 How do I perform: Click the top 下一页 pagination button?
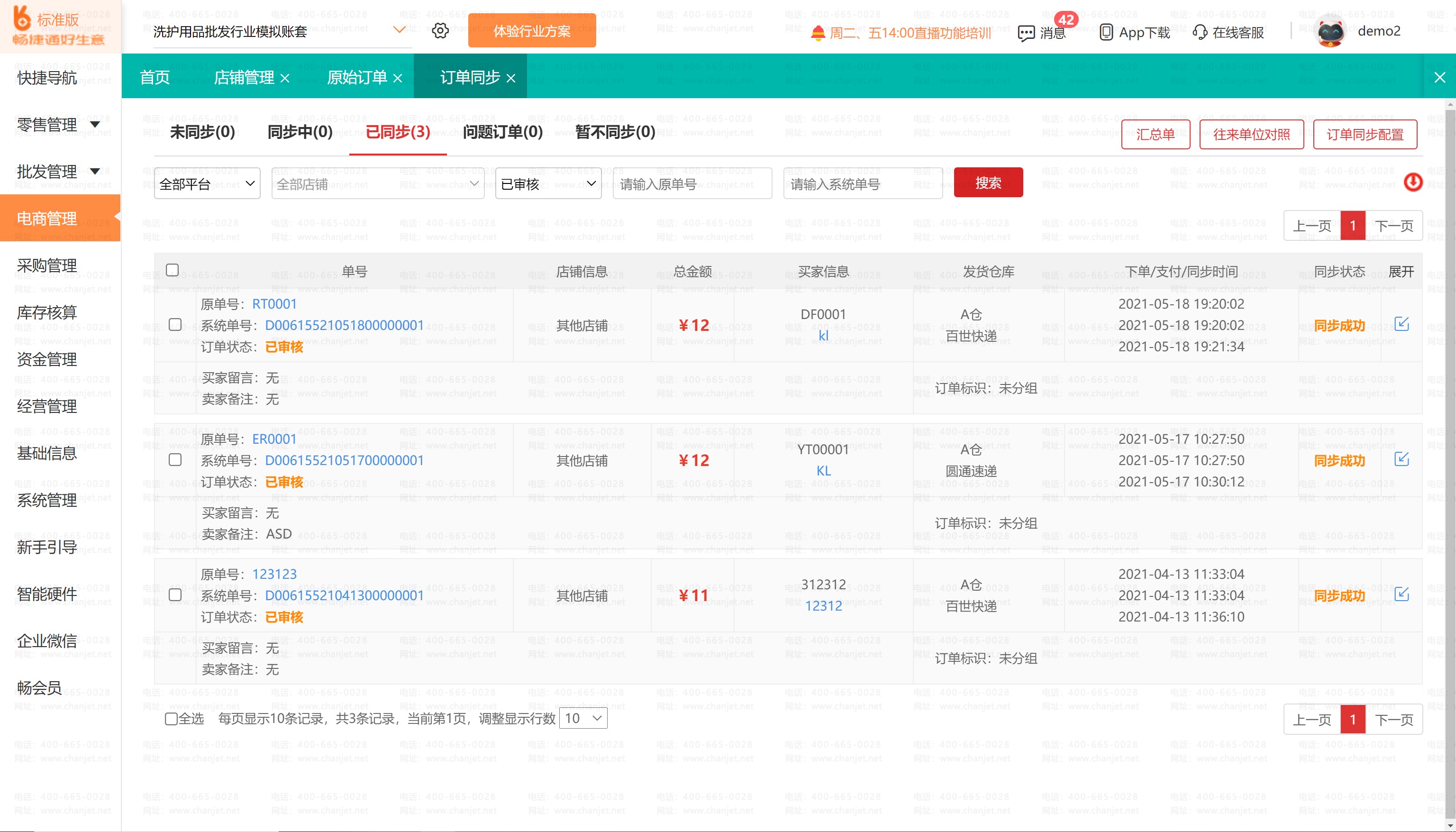click(x=1394, y=226)
